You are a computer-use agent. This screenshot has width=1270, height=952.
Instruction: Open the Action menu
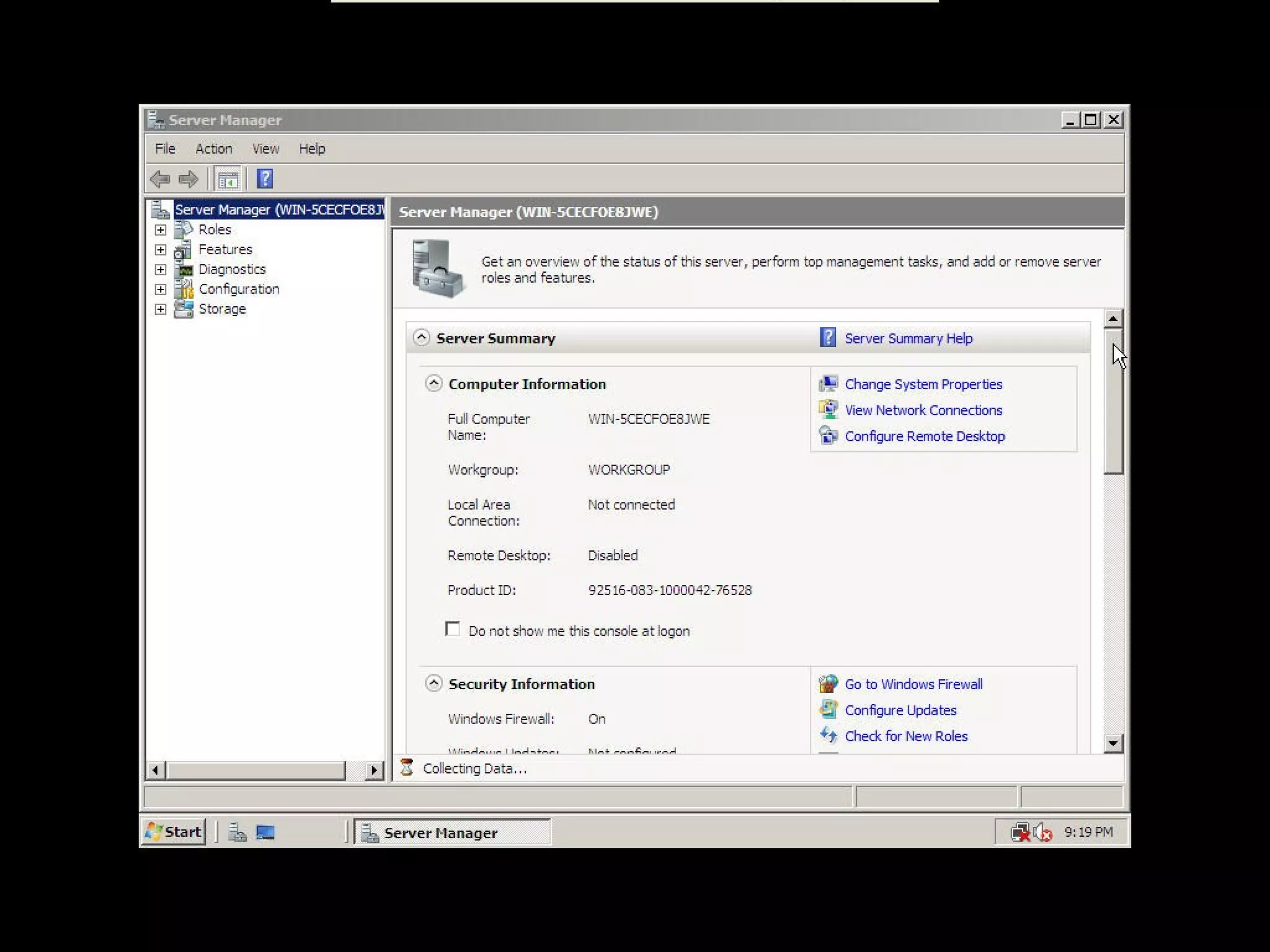pos(213,149)
